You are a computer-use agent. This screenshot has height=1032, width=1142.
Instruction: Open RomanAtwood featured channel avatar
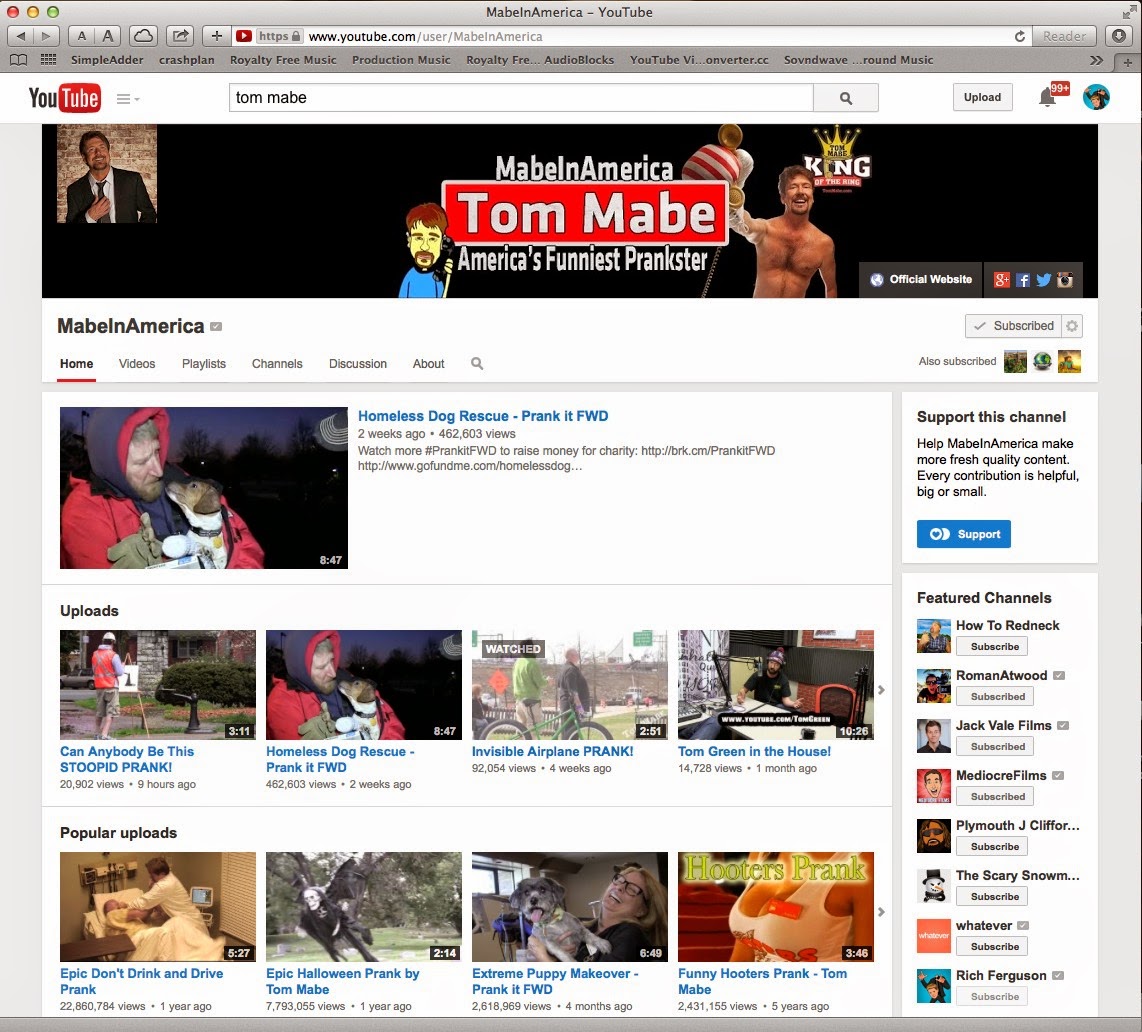934,686
